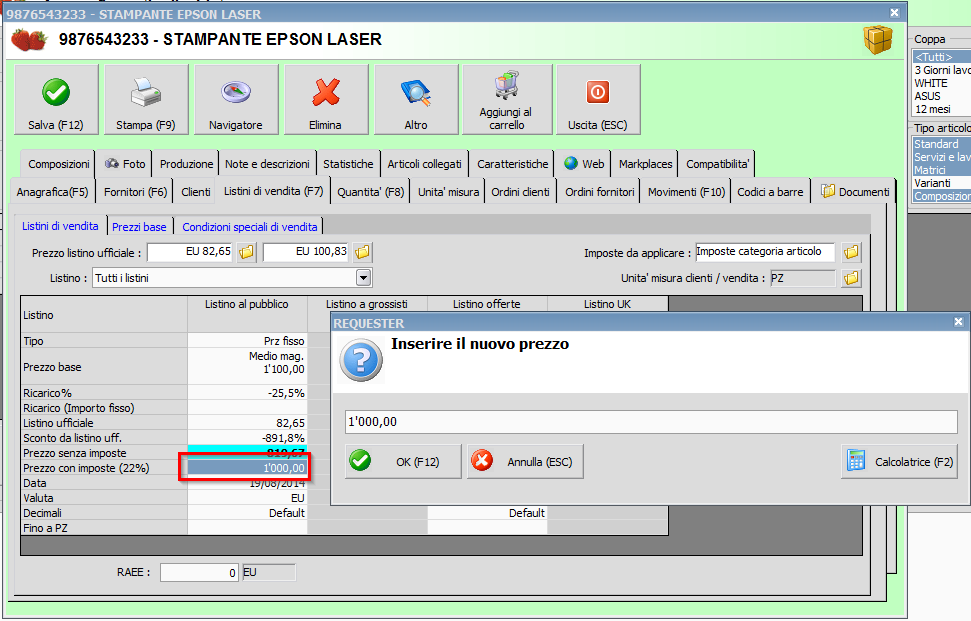The image size is (971, 621).
Task: Switch to the Unita' misura tab
Action: coord(448,192)
